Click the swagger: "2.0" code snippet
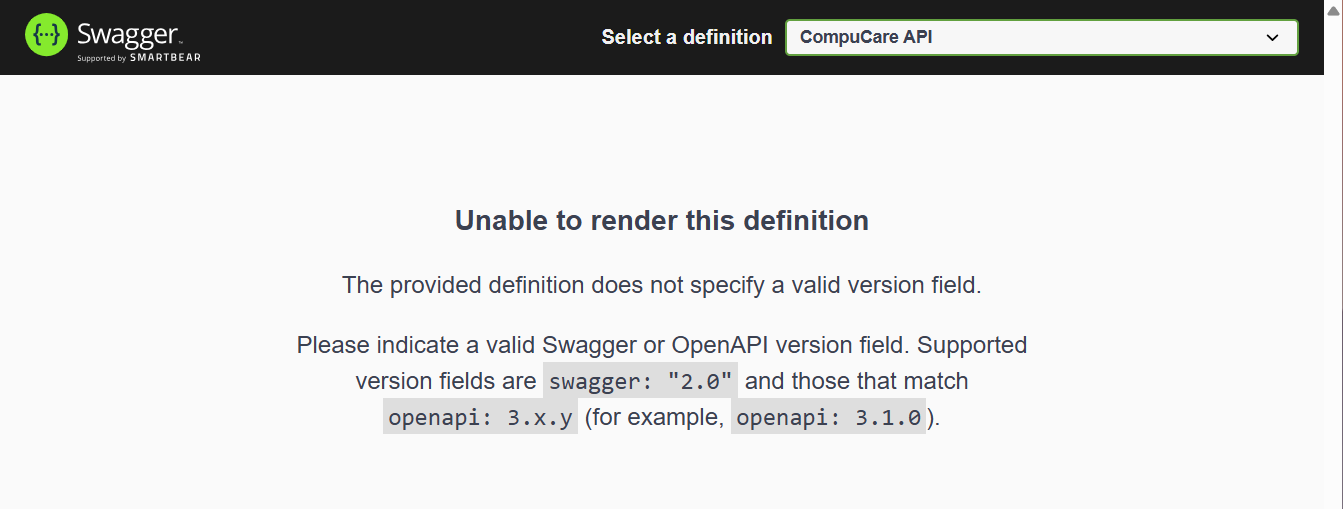This screenshot has height=509, width=1343. coord(640,381)
